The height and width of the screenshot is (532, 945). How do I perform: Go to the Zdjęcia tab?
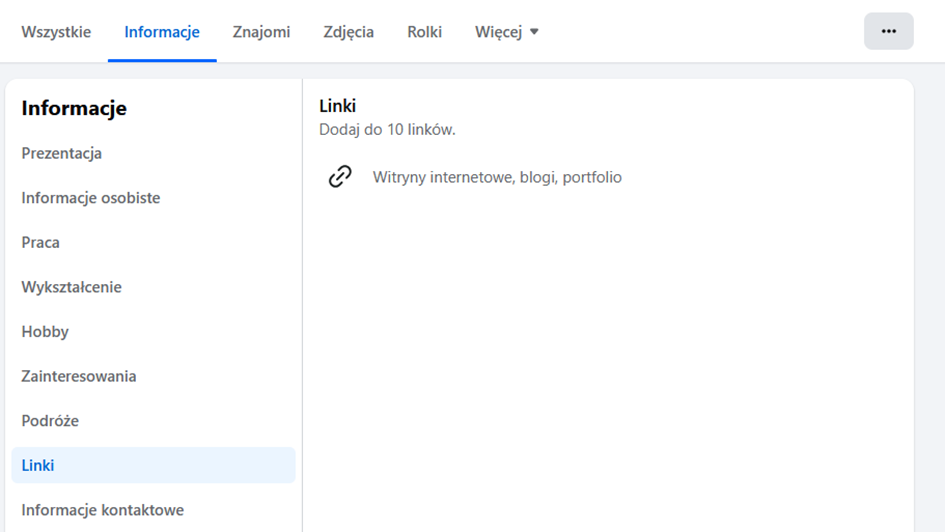point(349,32)
